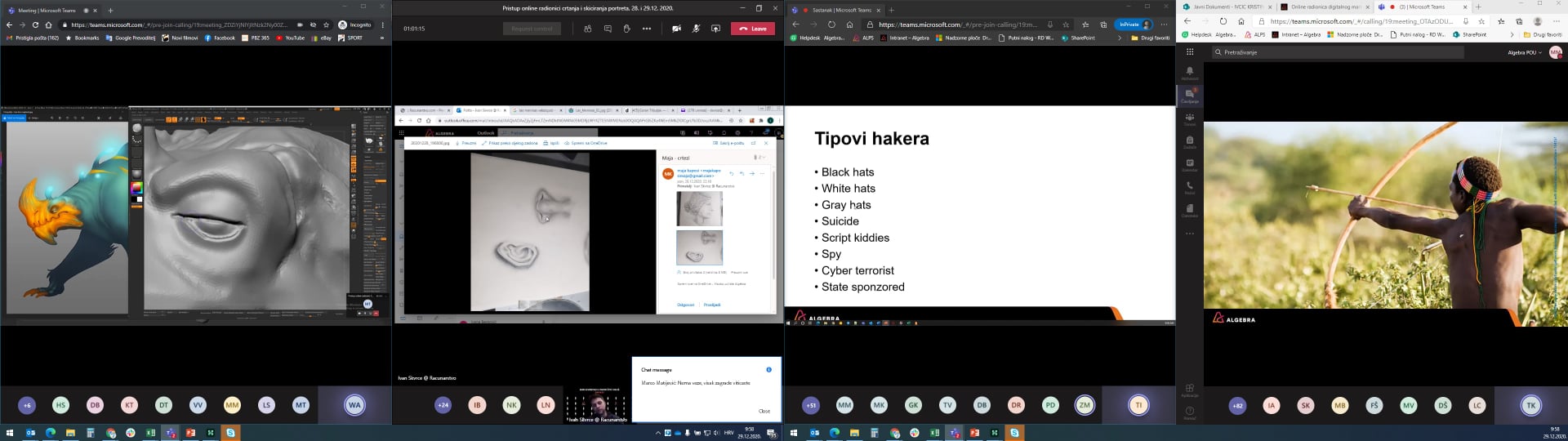Click InPrivate profile badge in Edge

[1135, 24]
